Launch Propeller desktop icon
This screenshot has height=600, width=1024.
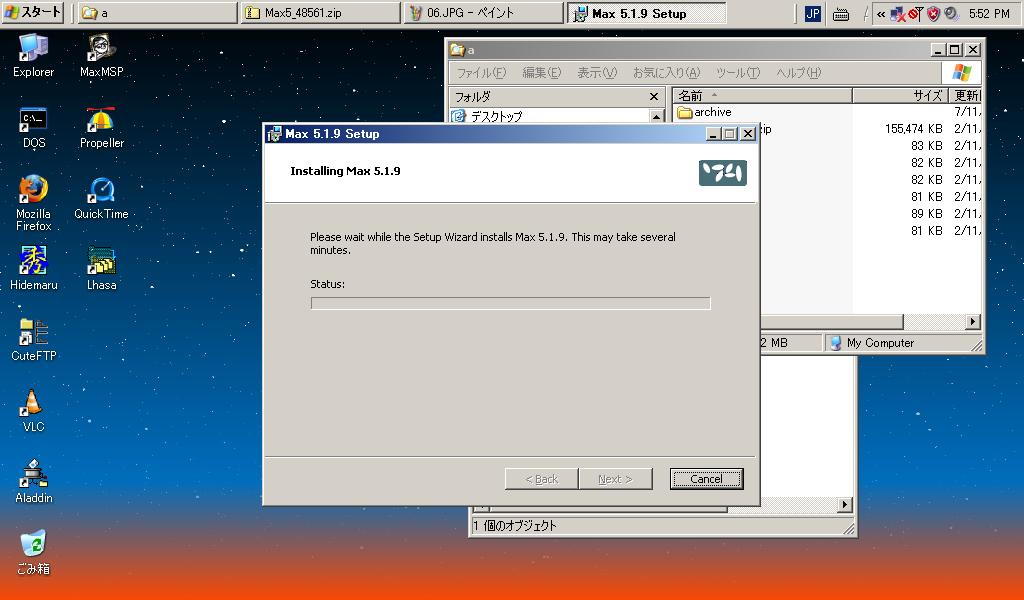coord(101,127)
